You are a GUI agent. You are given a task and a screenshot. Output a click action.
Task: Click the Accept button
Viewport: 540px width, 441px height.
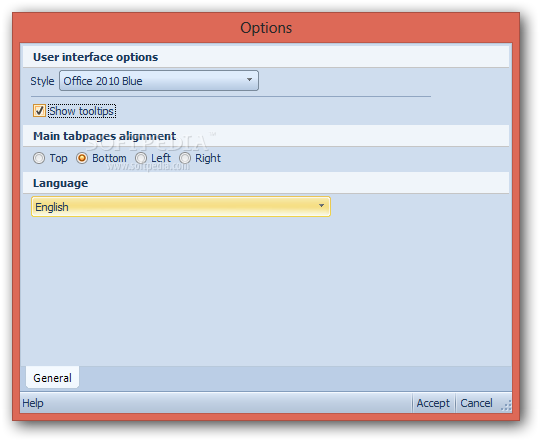click(433, 403)
